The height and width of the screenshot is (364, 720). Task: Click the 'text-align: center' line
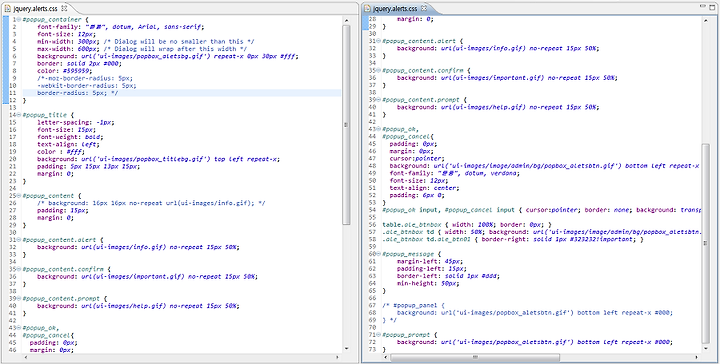click(425, 188)
